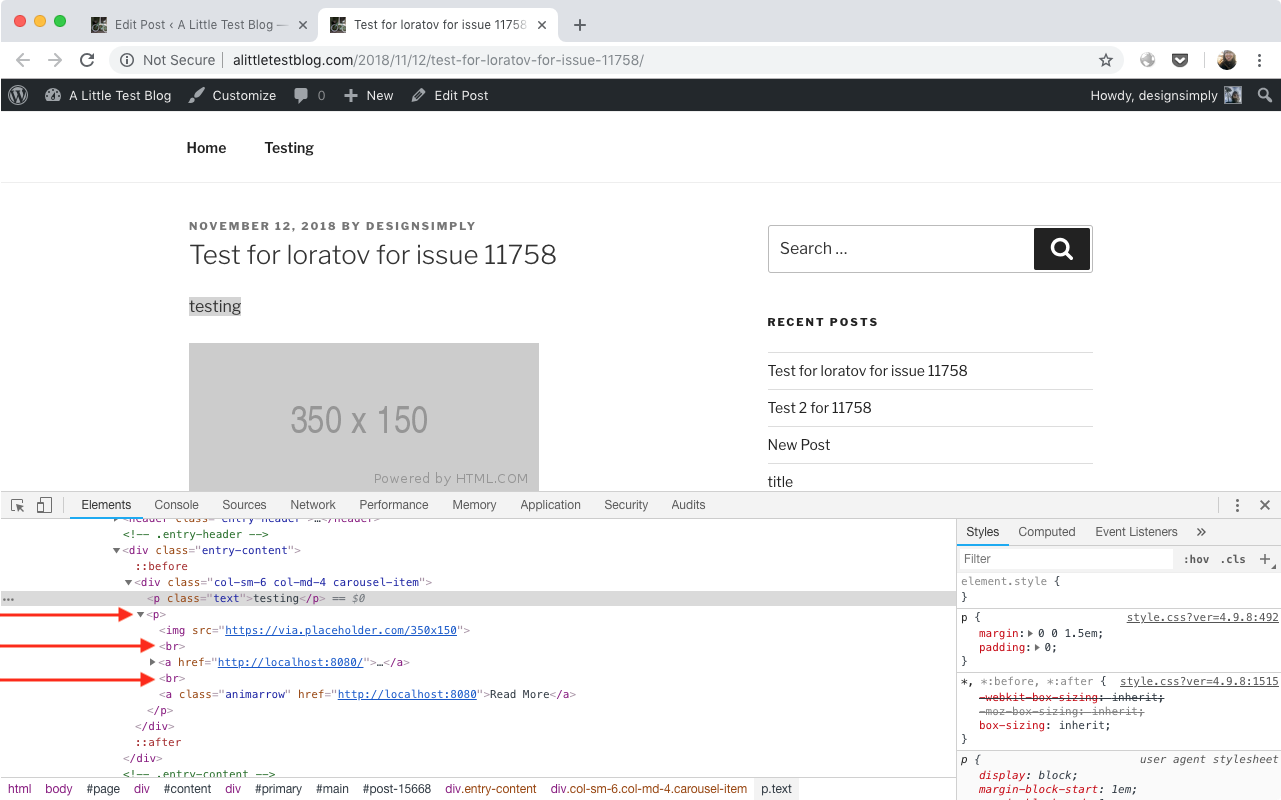
Task: Open Chrome three-dot menu
Action: click(x=1261, y=60)
